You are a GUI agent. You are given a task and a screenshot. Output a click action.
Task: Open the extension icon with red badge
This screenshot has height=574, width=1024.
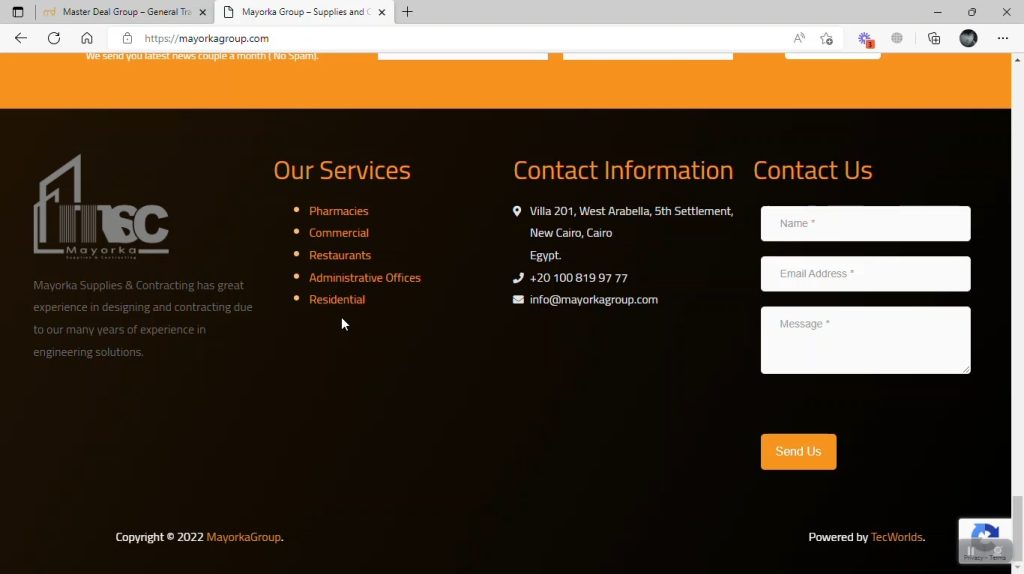click(x=865, y=39)
